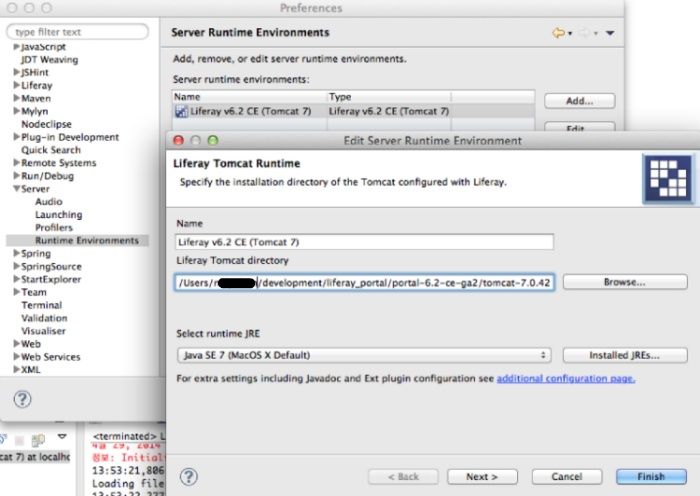Click the Installed JREs... button
700x496 pixels.
(625, 355)
